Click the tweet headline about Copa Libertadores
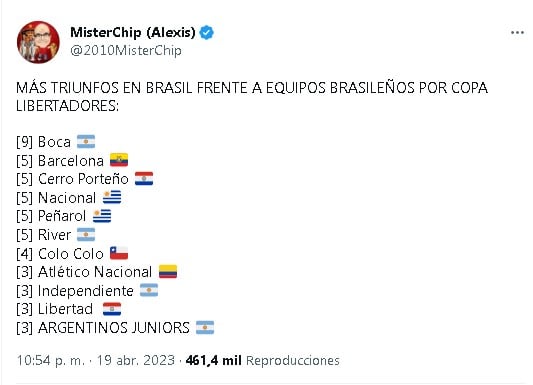The image size is (533, 385). pos(252,97)
